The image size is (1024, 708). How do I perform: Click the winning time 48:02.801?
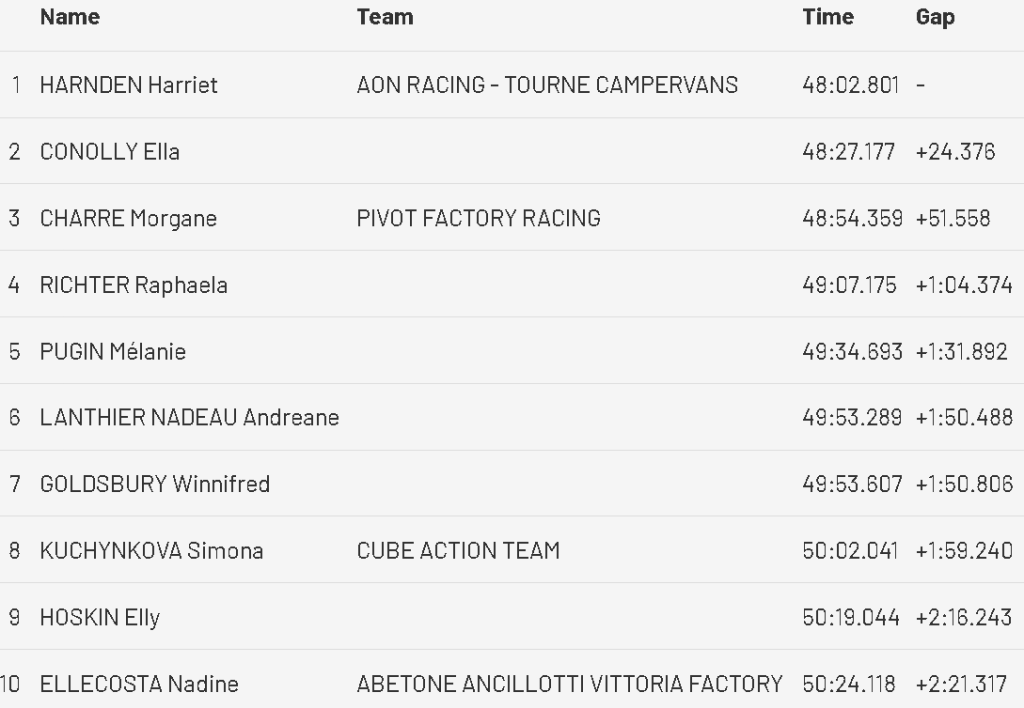pyautogui.click(x=852, y=85)
